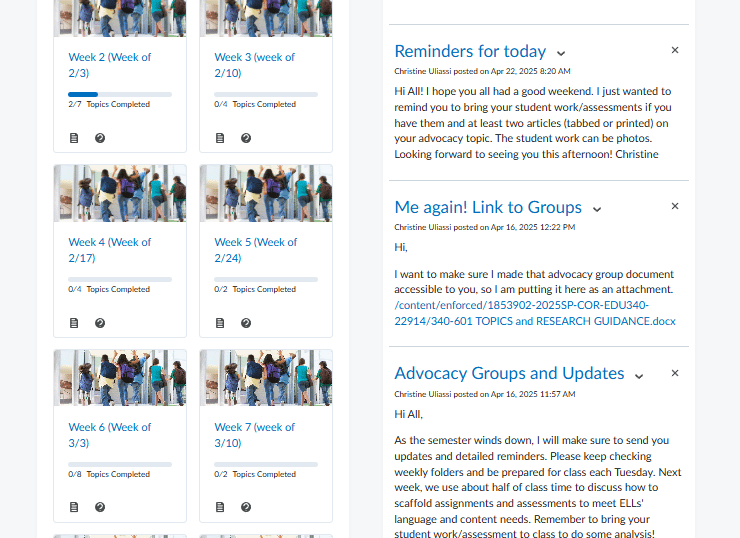Click quiz question icon in Week 7 card
The height and width of the screenshot is (538, 740).
pos(246,507)
